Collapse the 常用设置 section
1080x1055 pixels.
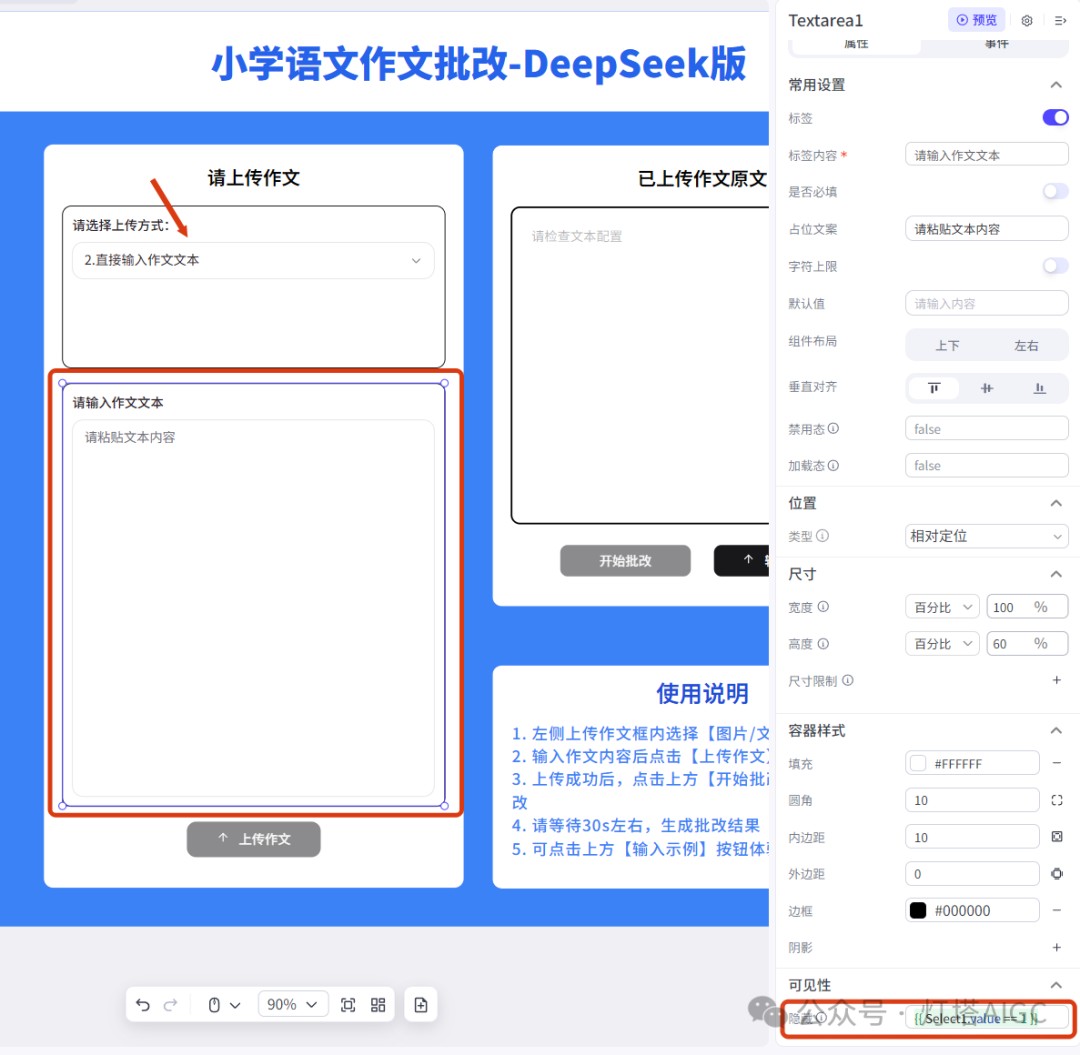pyautogui.click(x=1056, y=85)
